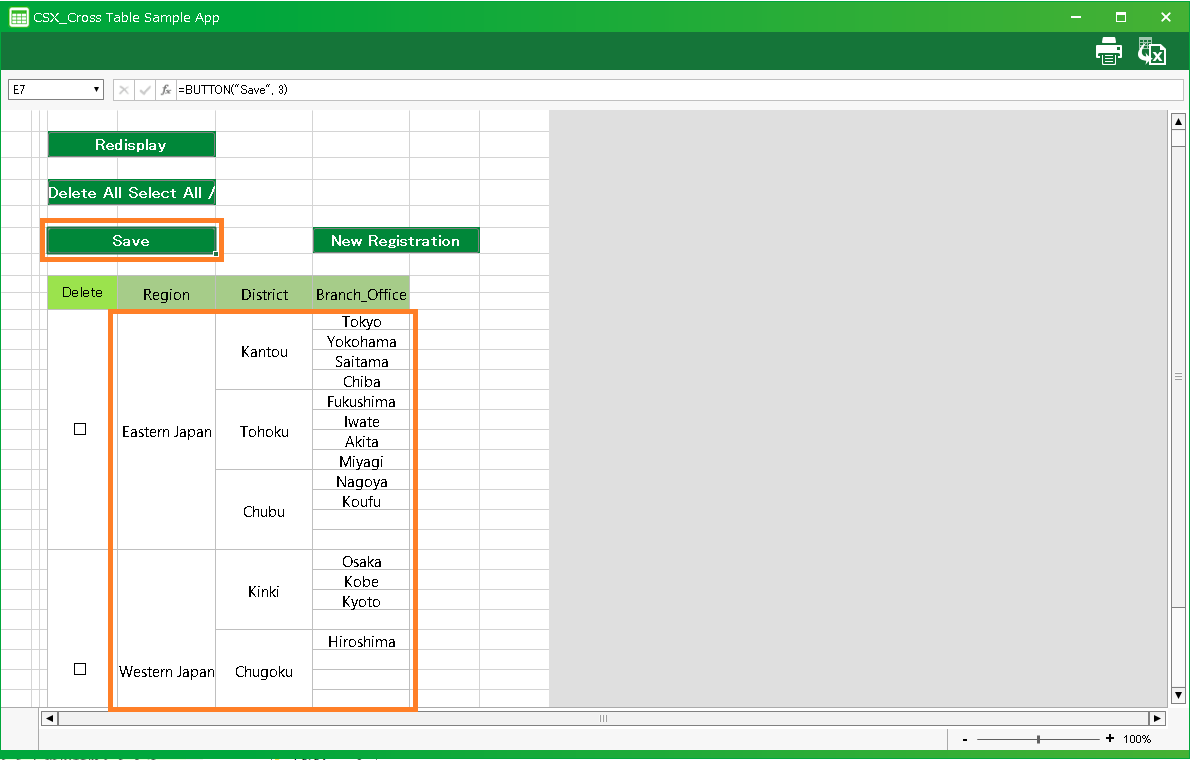Click the horizontal scrollbar right arrow
The width and height of the screenshot is (1190, 760).
coord(1157,718)
